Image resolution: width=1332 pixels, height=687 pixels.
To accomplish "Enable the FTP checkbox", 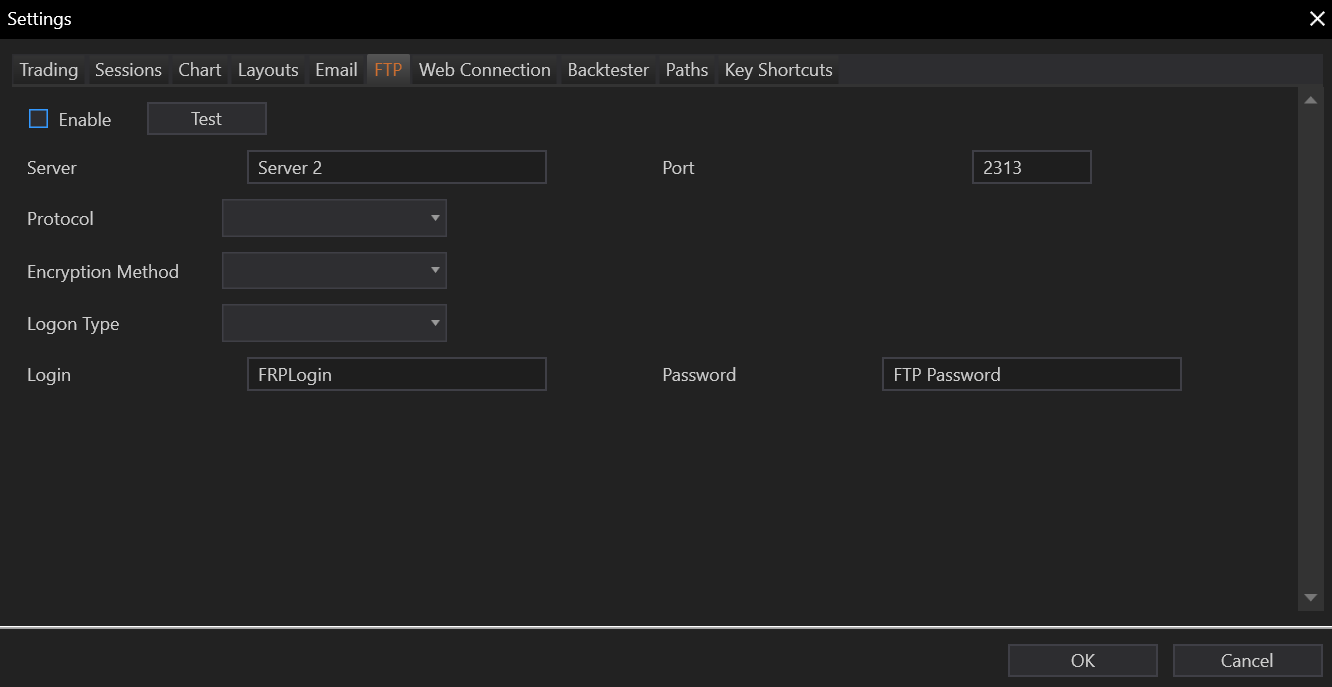I will 39,119.
